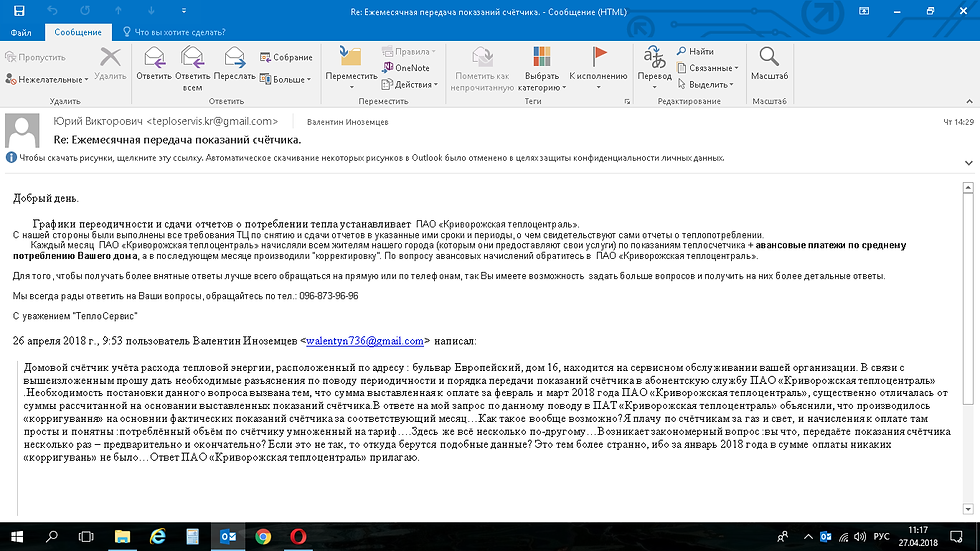This screenshot has width=980, height=551.
Task: Click Найти in the editing group
Action: point(695,51)
